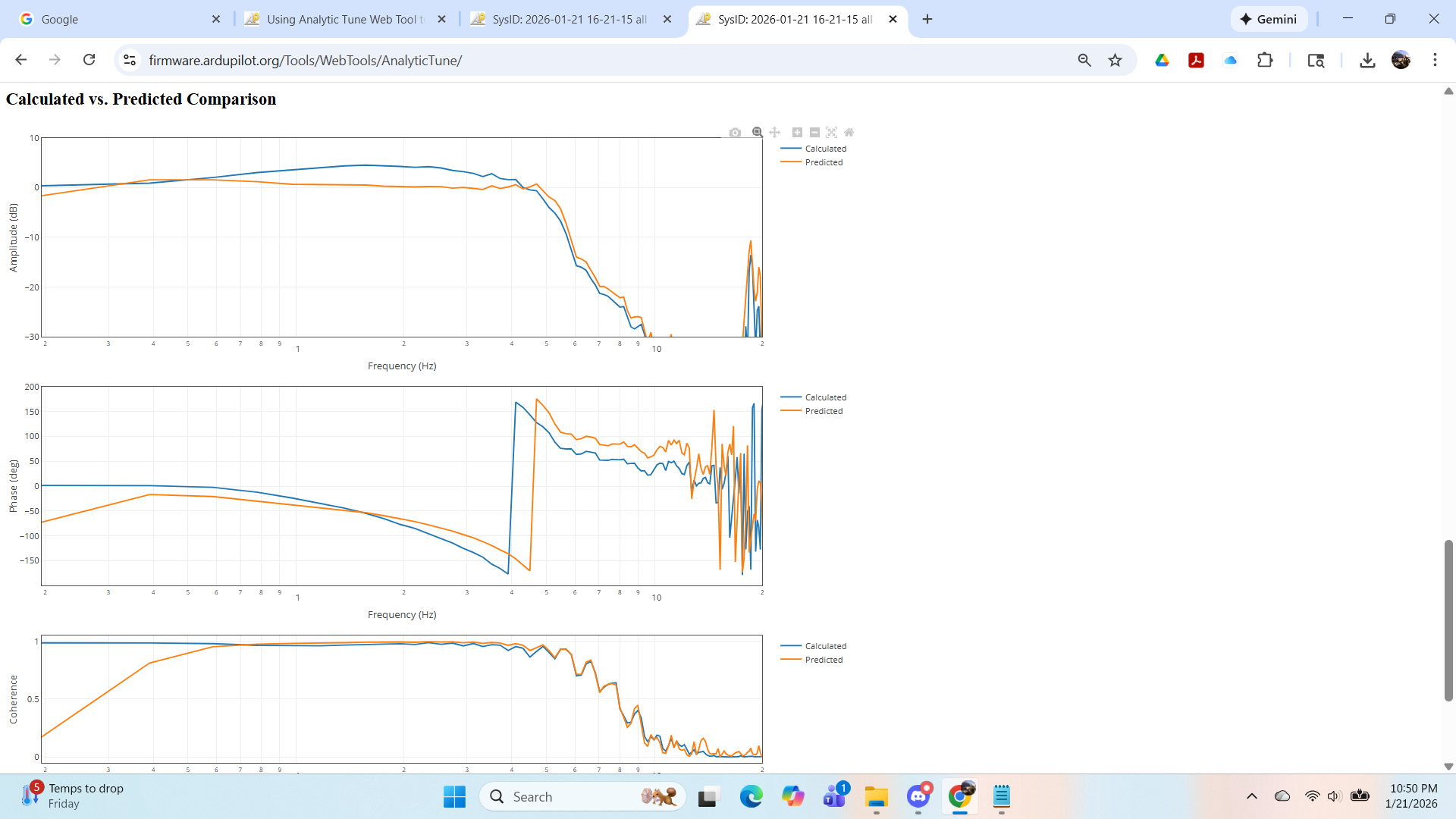Open the Chrome three-dot menu
This screenshot has height=819, width=1456.
pyautogui.click(x=1435, y=61)
